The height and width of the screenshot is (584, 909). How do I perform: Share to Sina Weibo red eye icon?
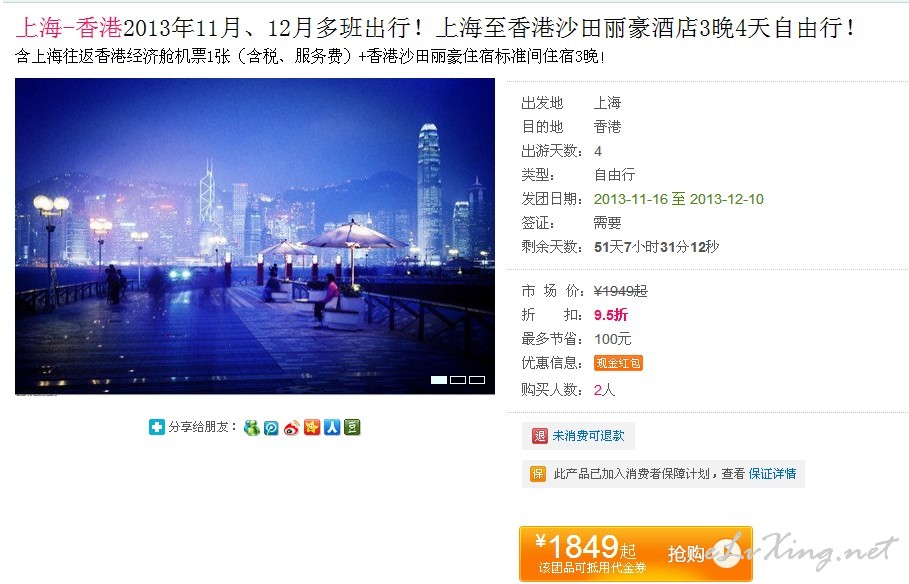coord(292,428)
